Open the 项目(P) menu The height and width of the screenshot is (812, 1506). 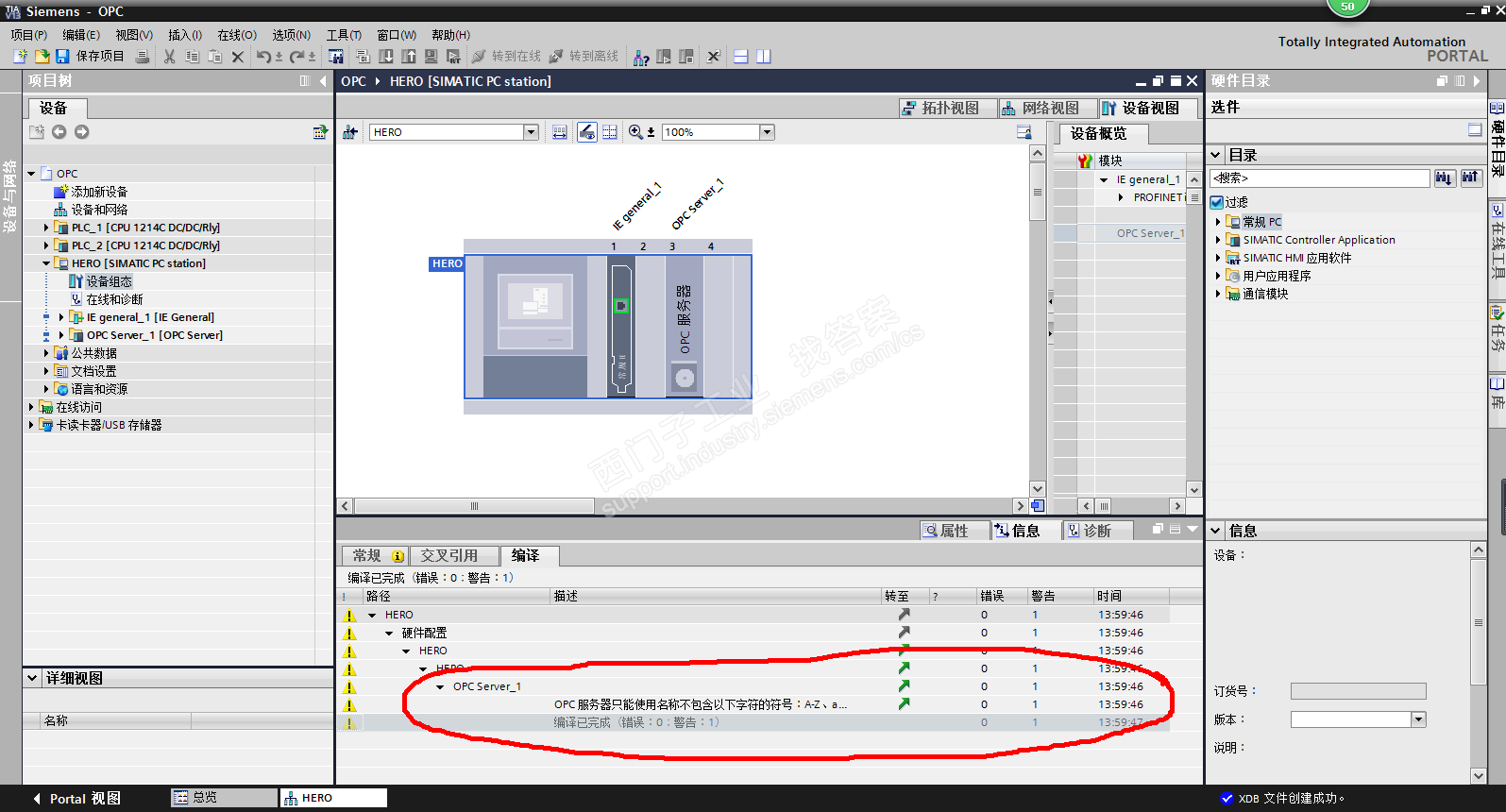pos(29,35)
